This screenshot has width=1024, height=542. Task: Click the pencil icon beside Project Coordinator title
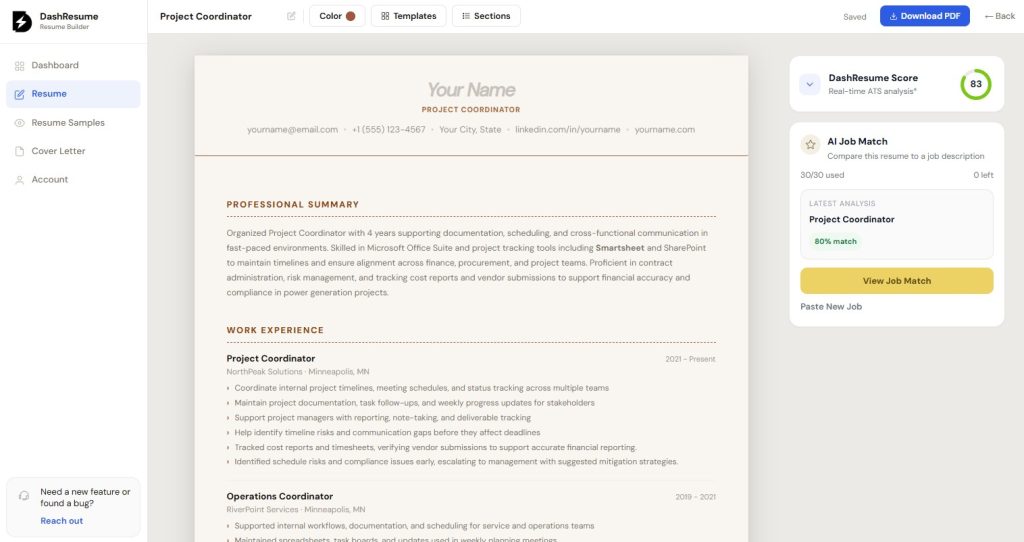click(291, 16)
